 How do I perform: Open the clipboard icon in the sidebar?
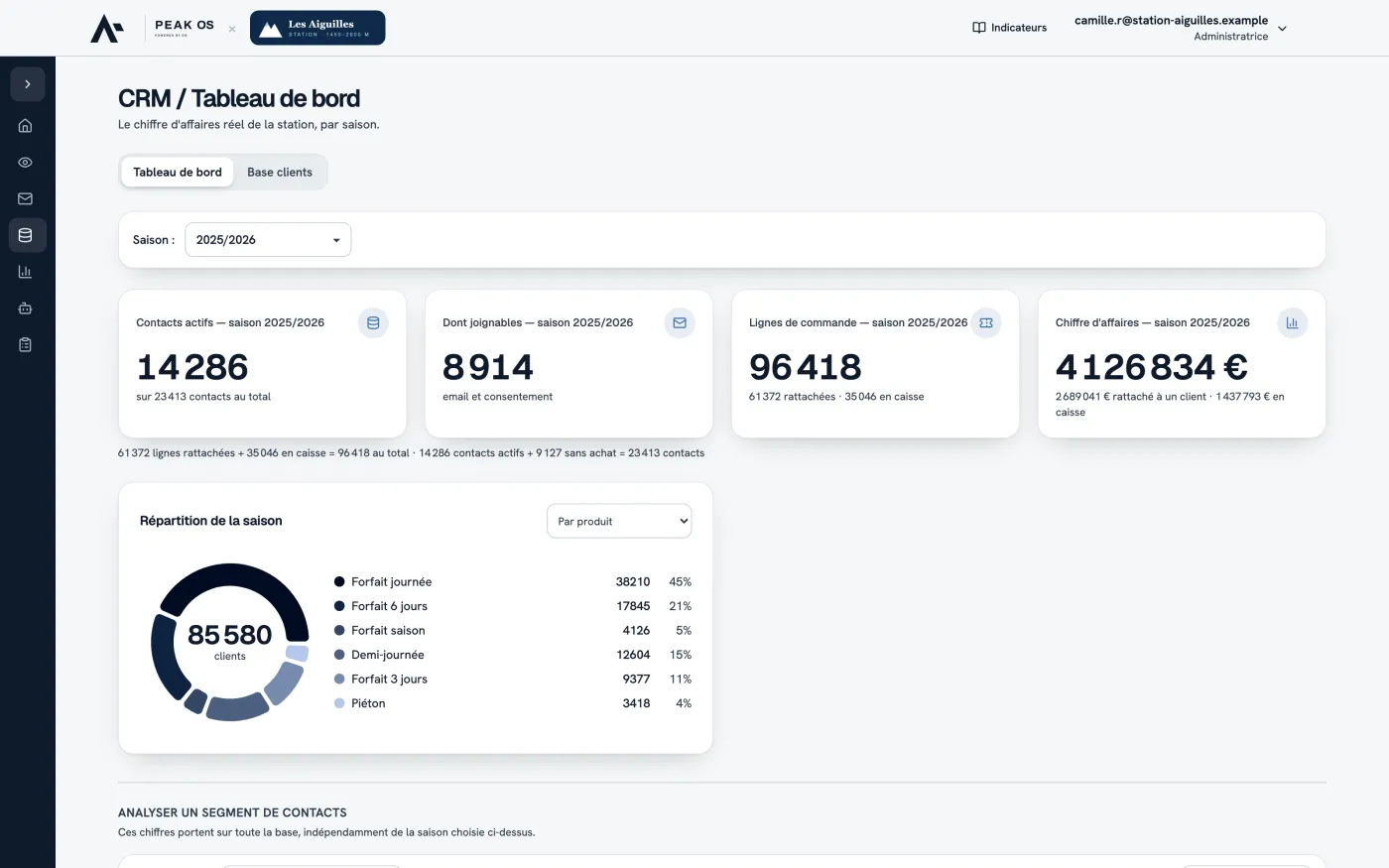[26, 344]
